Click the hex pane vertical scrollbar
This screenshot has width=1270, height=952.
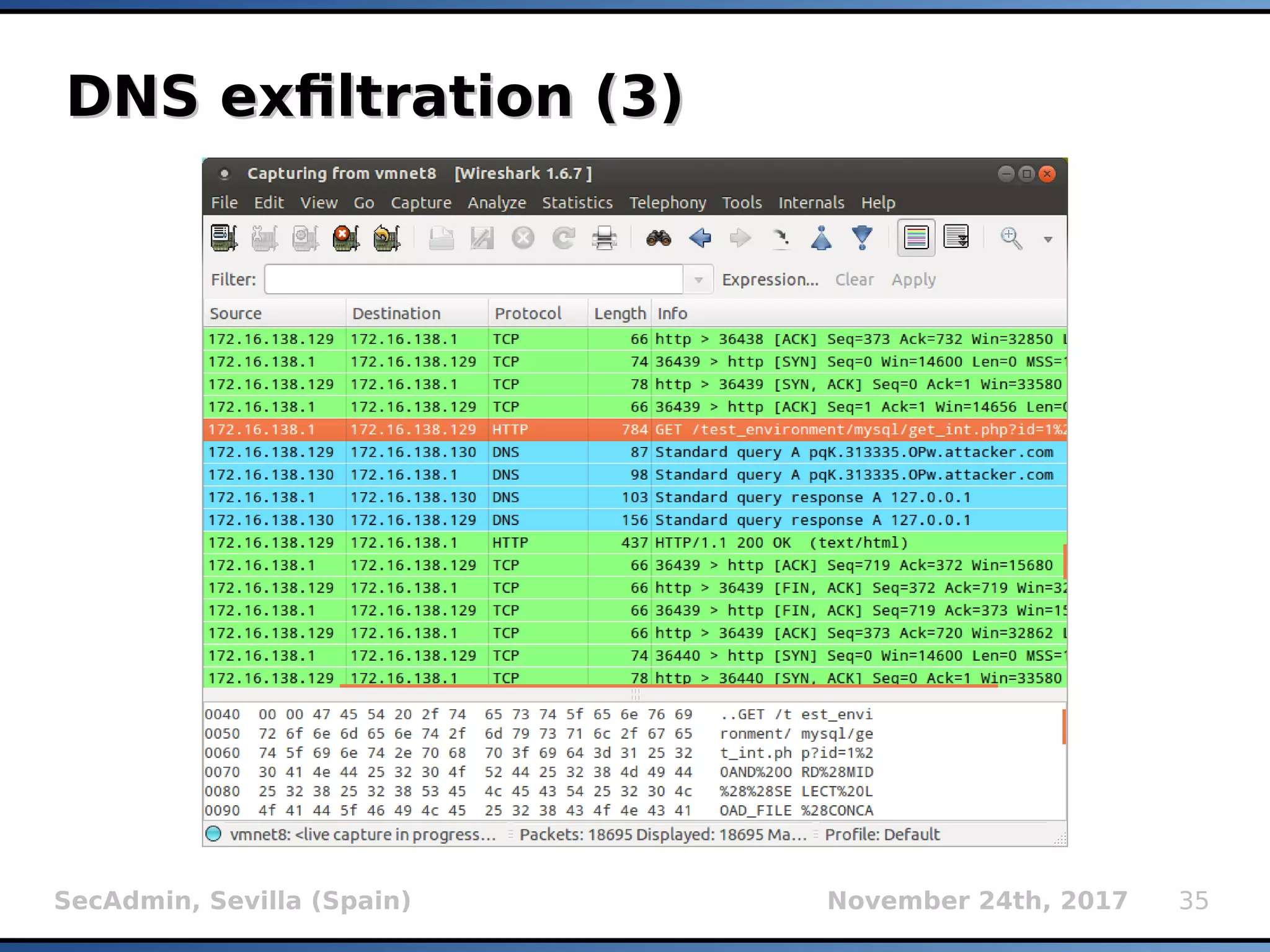click(x=1065, y=726)
